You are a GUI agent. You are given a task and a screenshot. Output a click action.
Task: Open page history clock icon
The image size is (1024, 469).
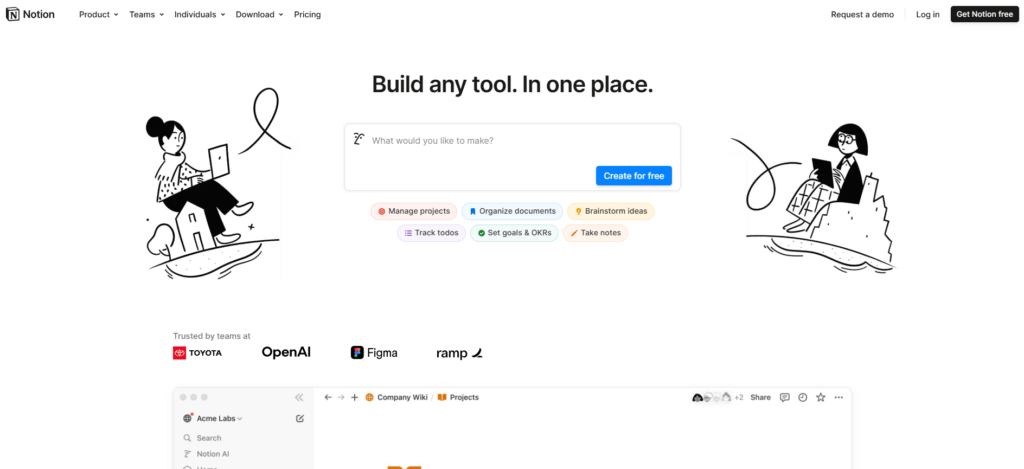[x=802, y=397]
